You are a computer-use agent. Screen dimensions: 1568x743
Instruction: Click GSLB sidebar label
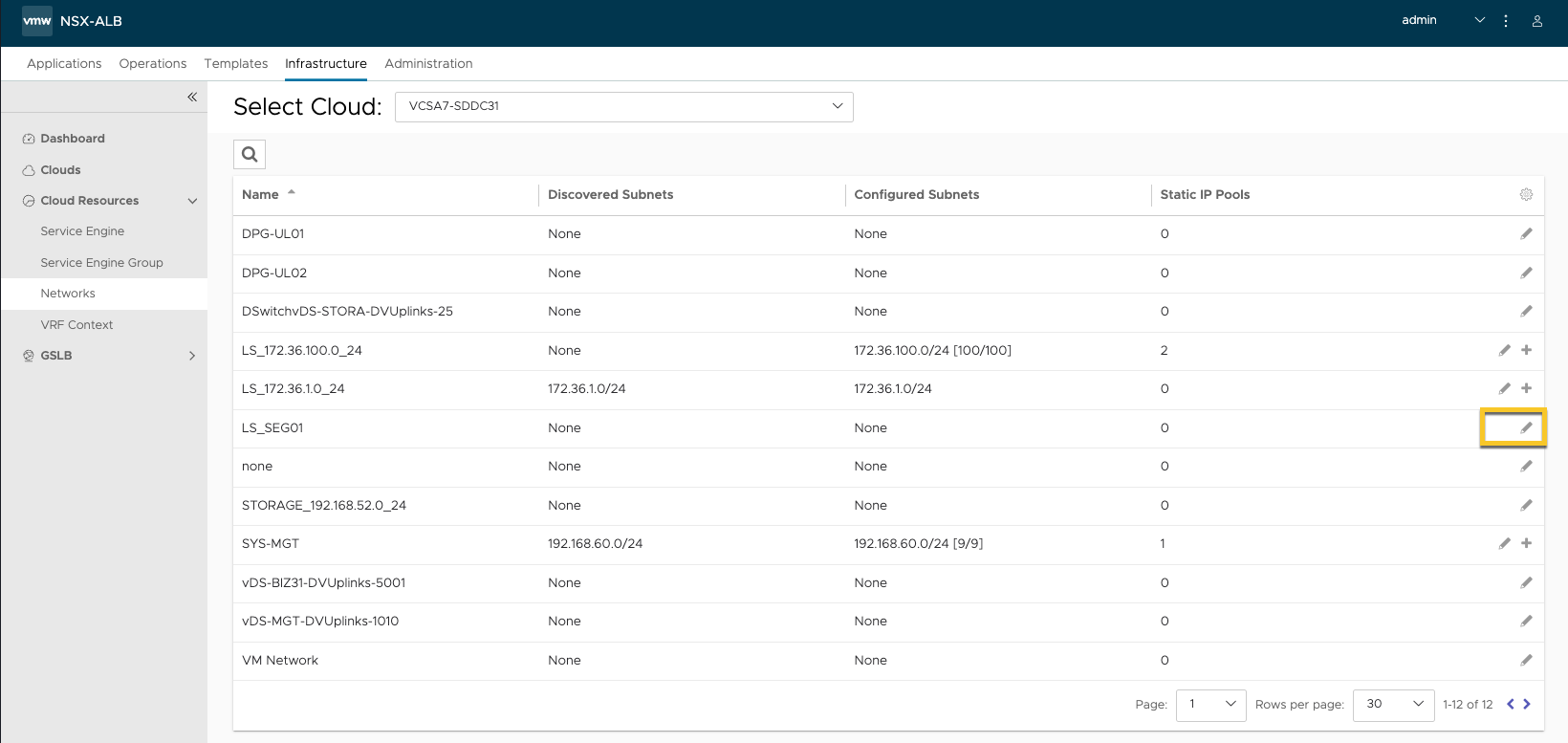tap(56, 356)
